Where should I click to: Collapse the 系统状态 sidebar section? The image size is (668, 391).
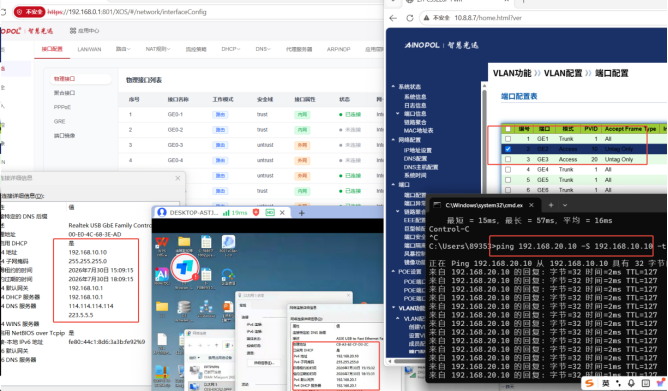[406, 87]
